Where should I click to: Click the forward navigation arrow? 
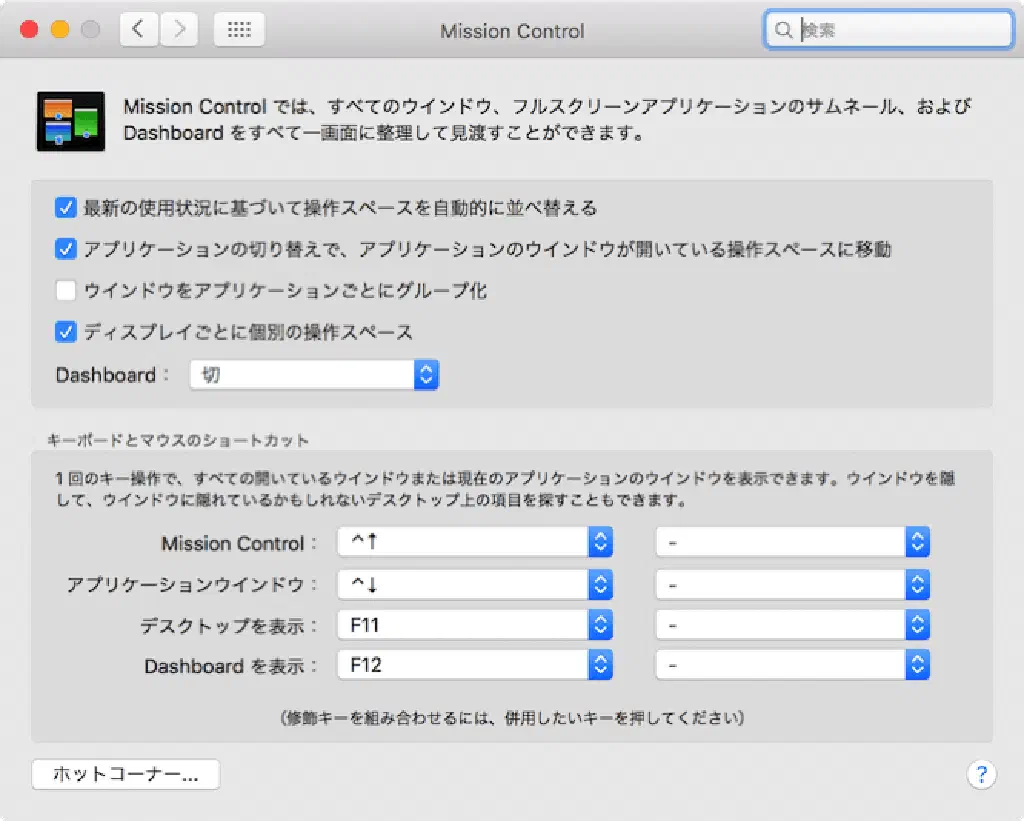179,30
